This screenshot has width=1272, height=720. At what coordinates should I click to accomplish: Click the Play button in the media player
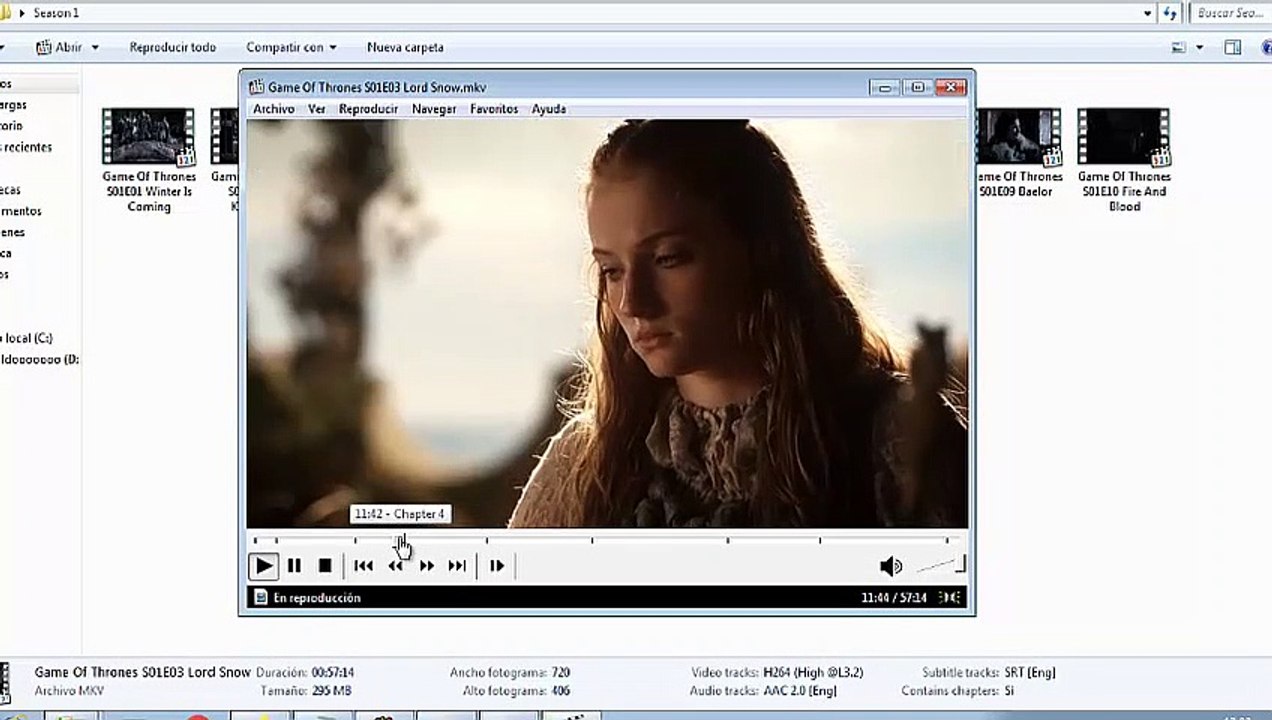(x=264, y=566)
